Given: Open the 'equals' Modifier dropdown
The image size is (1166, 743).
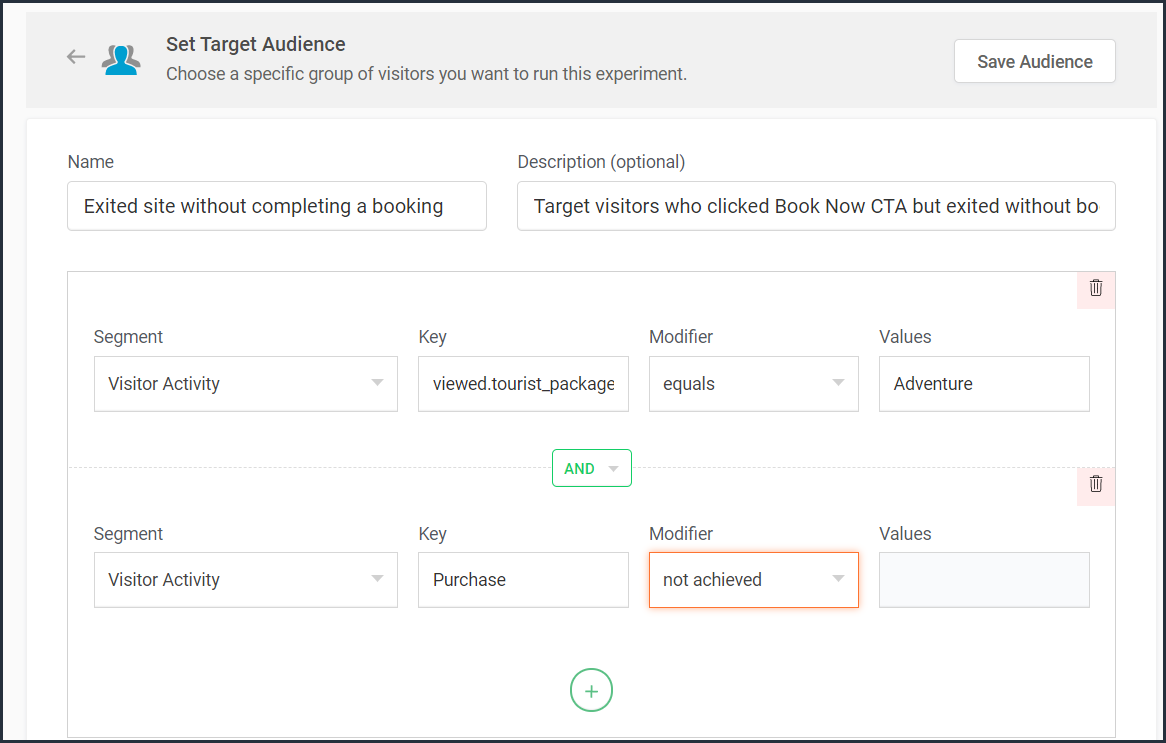Looking at the screenshot, I should [753, 384].
